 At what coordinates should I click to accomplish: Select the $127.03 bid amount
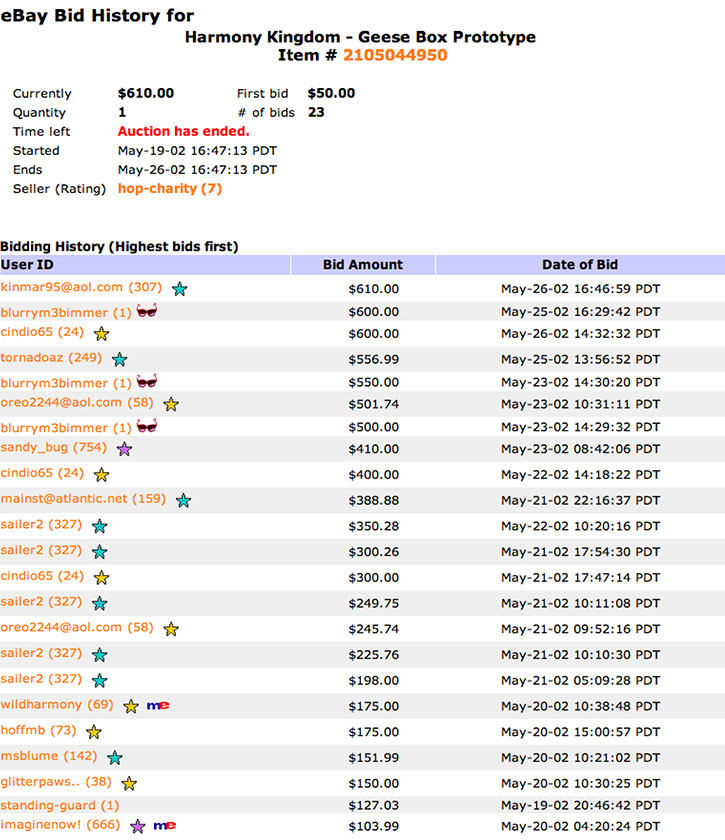[373, 805]
